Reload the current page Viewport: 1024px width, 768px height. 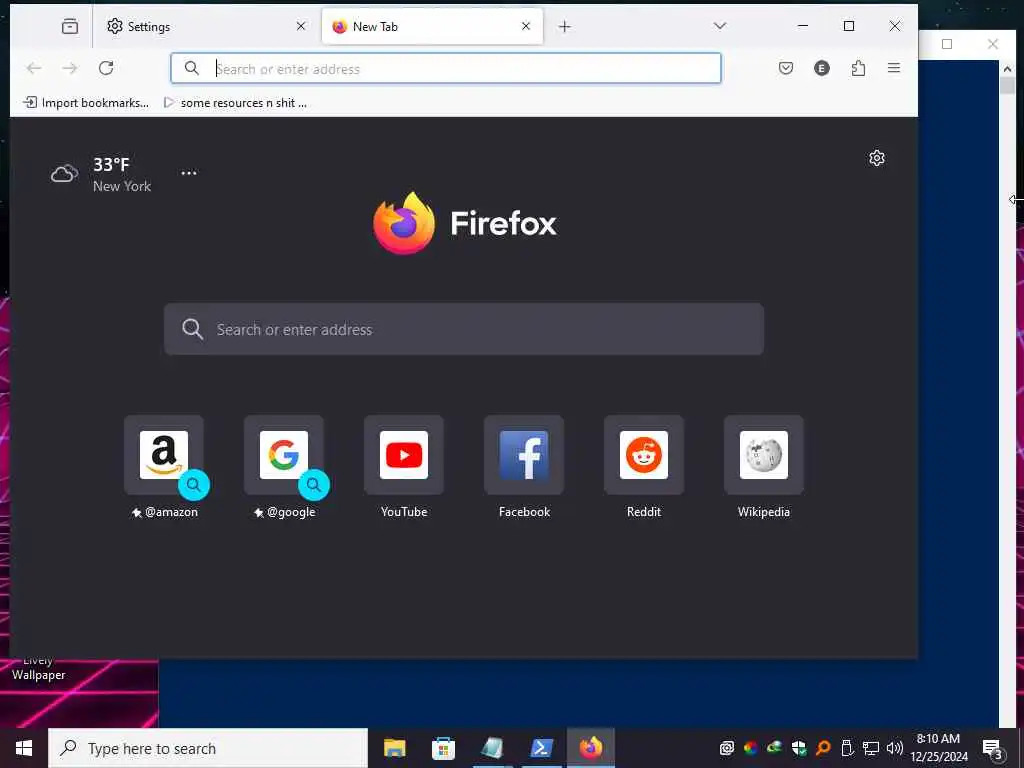tap(106, 68)
